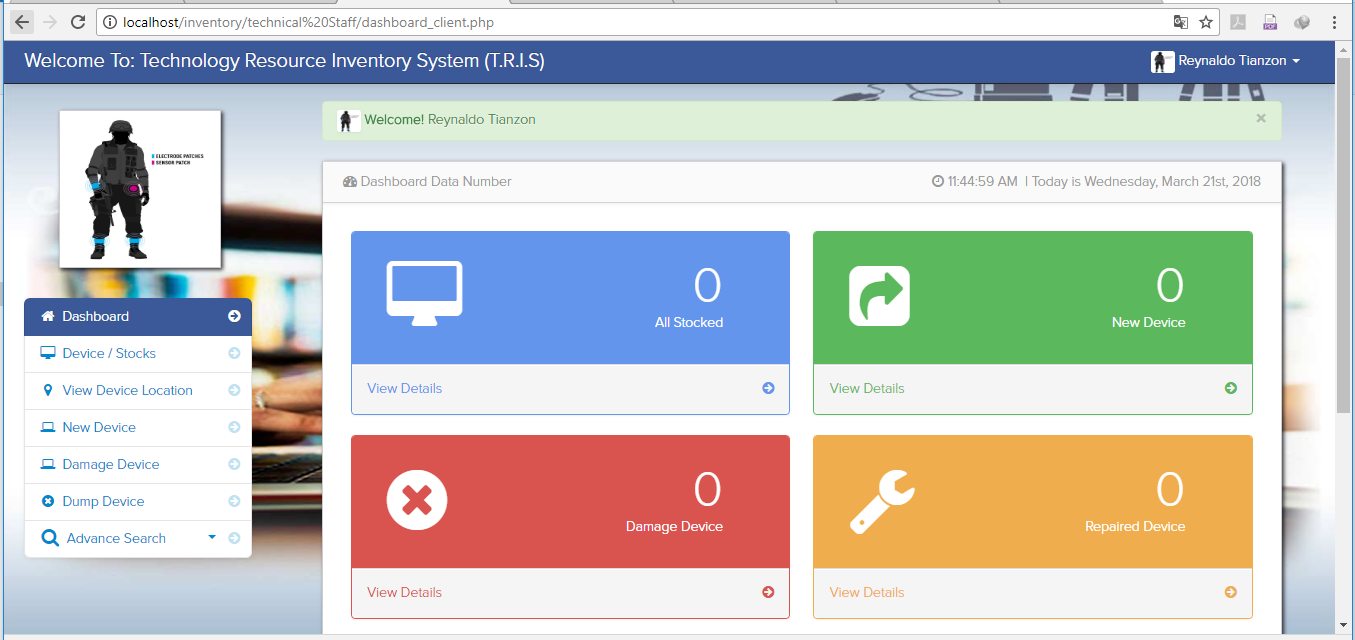The width and height of the screenshot is (1355, 640).
Task: Click the X circle icon on Damage Device card
Action: (417, 498)
